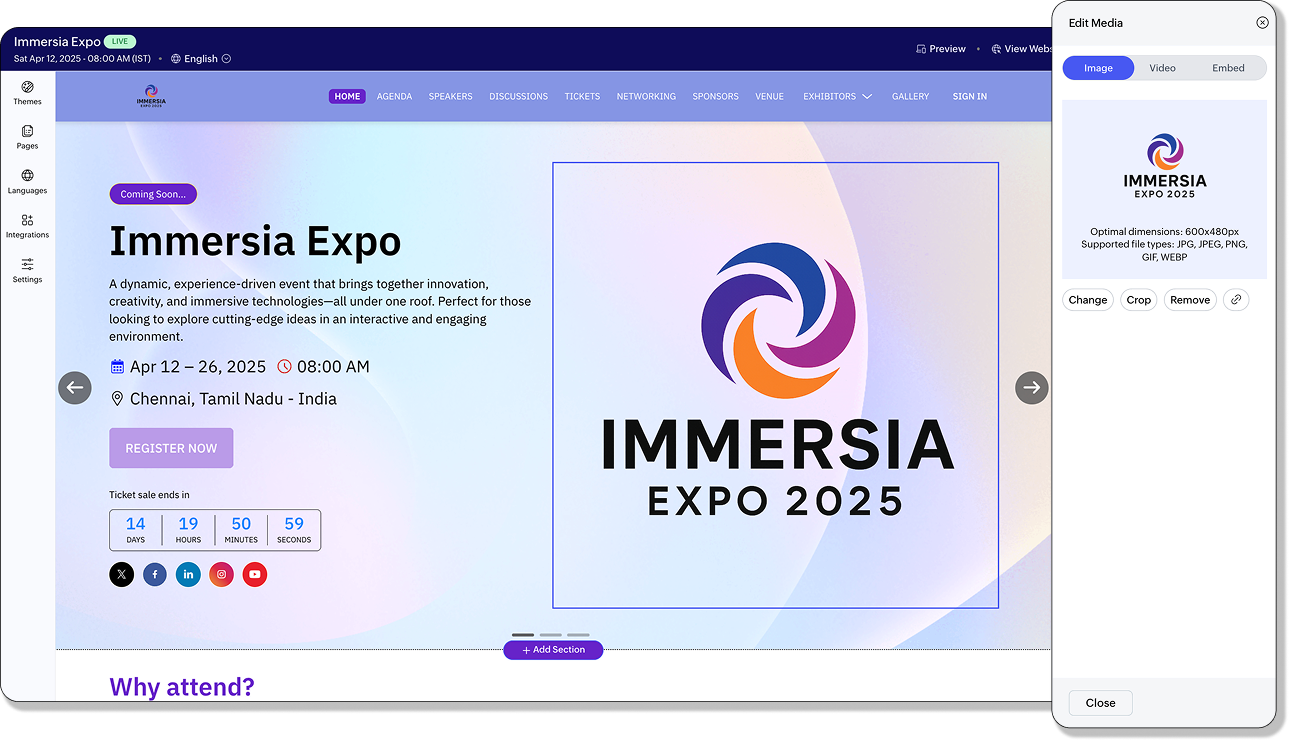Click the countdown timer box
Image resolution: width=1289 pixels, height=741 pixels.
click(x=215, y=530)
